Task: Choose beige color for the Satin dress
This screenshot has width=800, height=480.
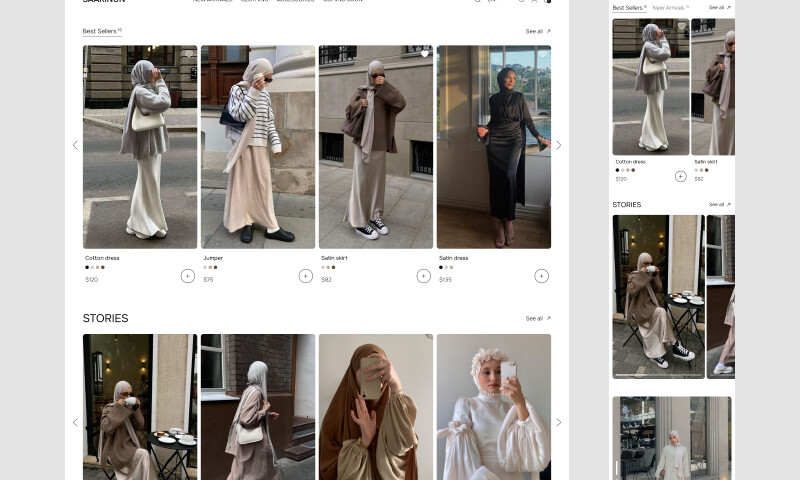Action: pyautogui.click(x=451, y=267)
